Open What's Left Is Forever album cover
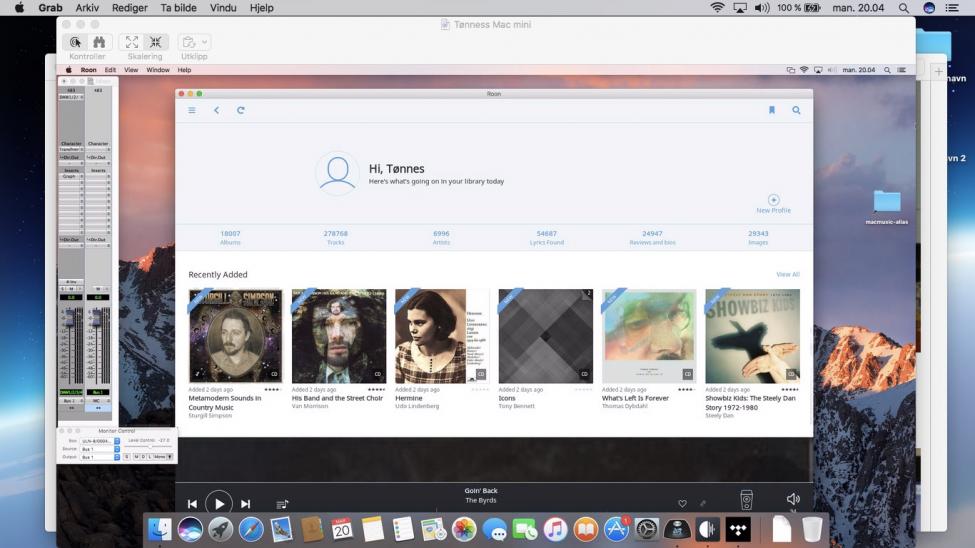 [x=649, y=336]
